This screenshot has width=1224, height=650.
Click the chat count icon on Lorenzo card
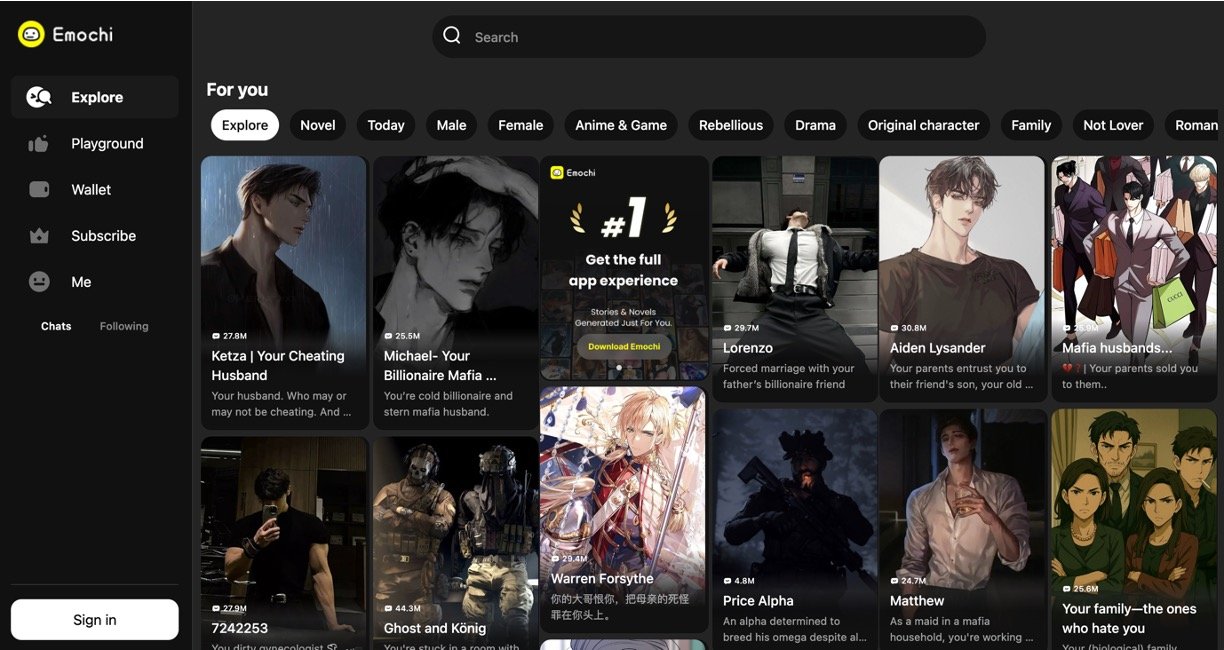728,328
